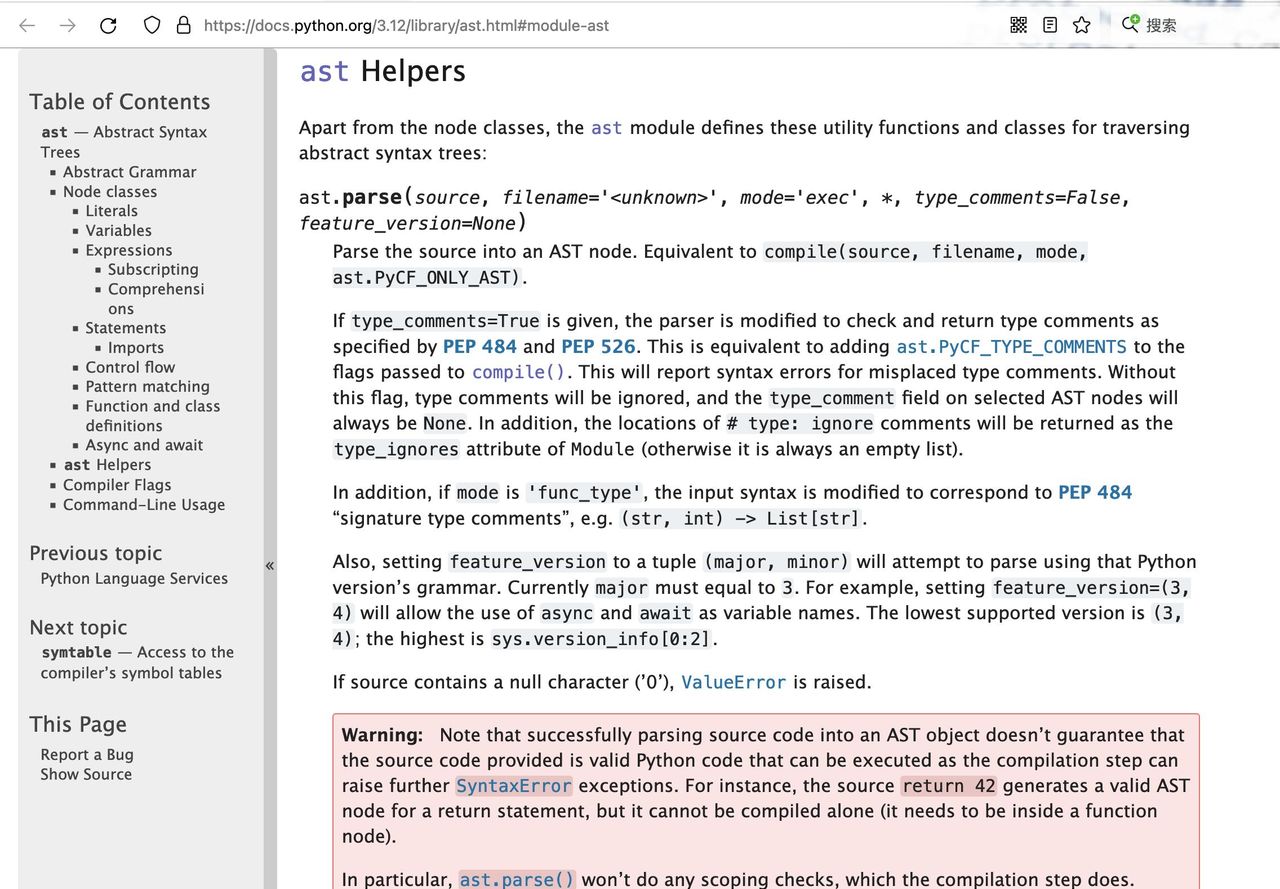Click the browser forward arrow
1280x889 pixels.
(67, 25)
